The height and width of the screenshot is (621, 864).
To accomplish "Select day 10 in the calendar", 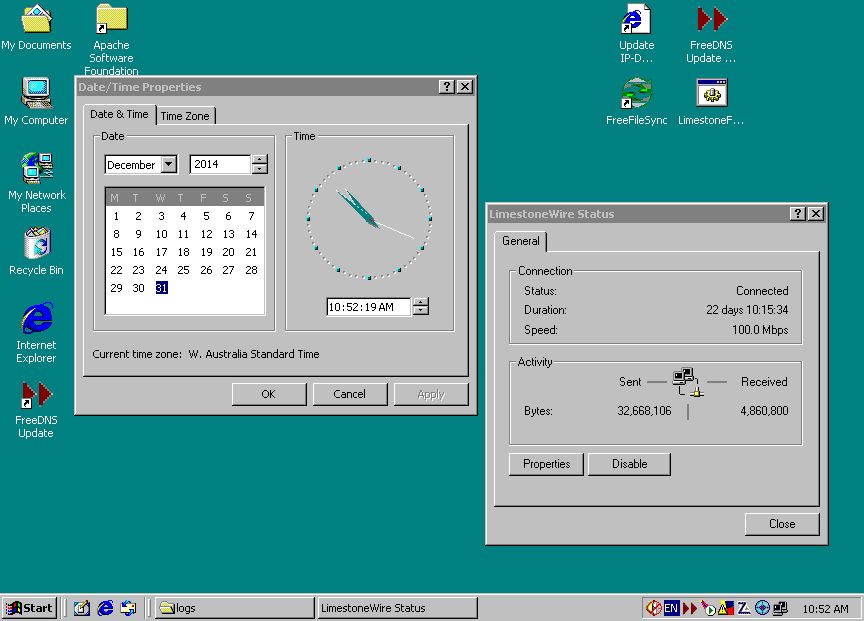I will (161, 234).
